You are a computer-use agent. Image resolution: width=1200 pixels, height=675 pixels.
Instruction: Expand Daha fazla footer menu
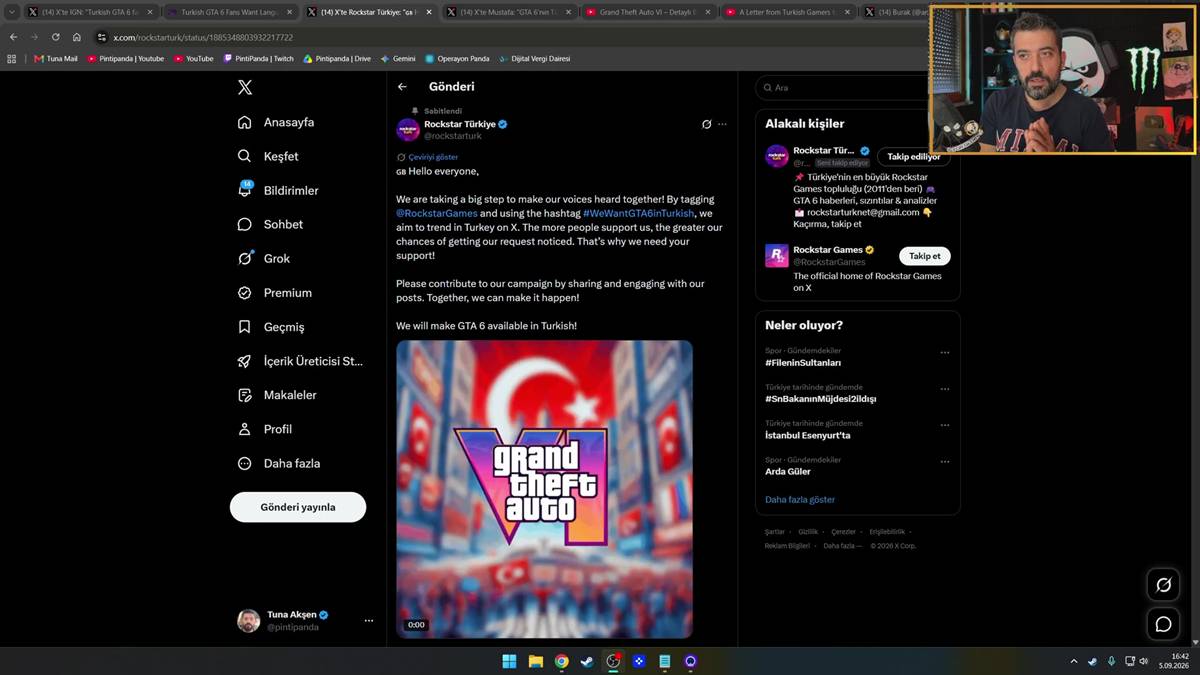840,546
